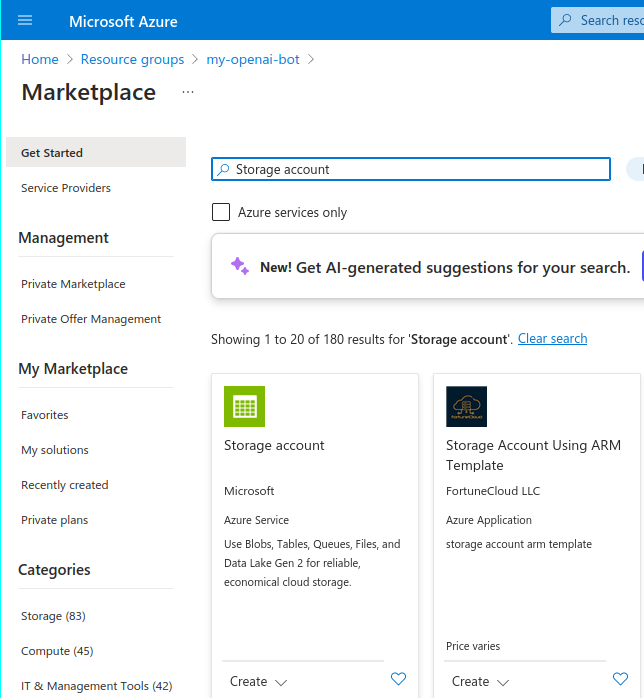Open the hamburger portal menu
Screen dimensions: 644x698
(x=25, y=20)
